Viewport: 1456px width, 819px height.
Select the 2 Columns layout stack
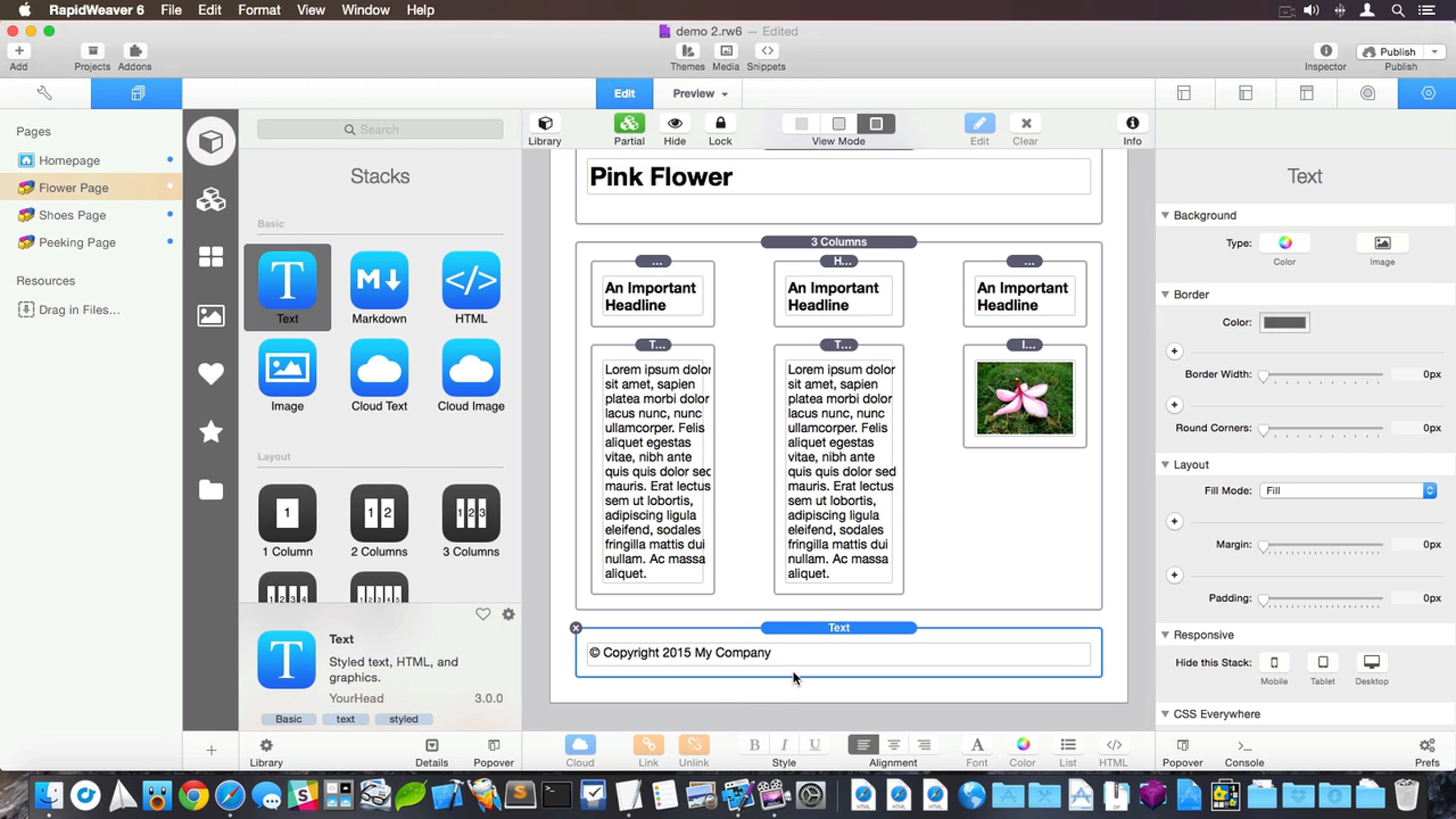pyautogui.click(x=379, y=521)
